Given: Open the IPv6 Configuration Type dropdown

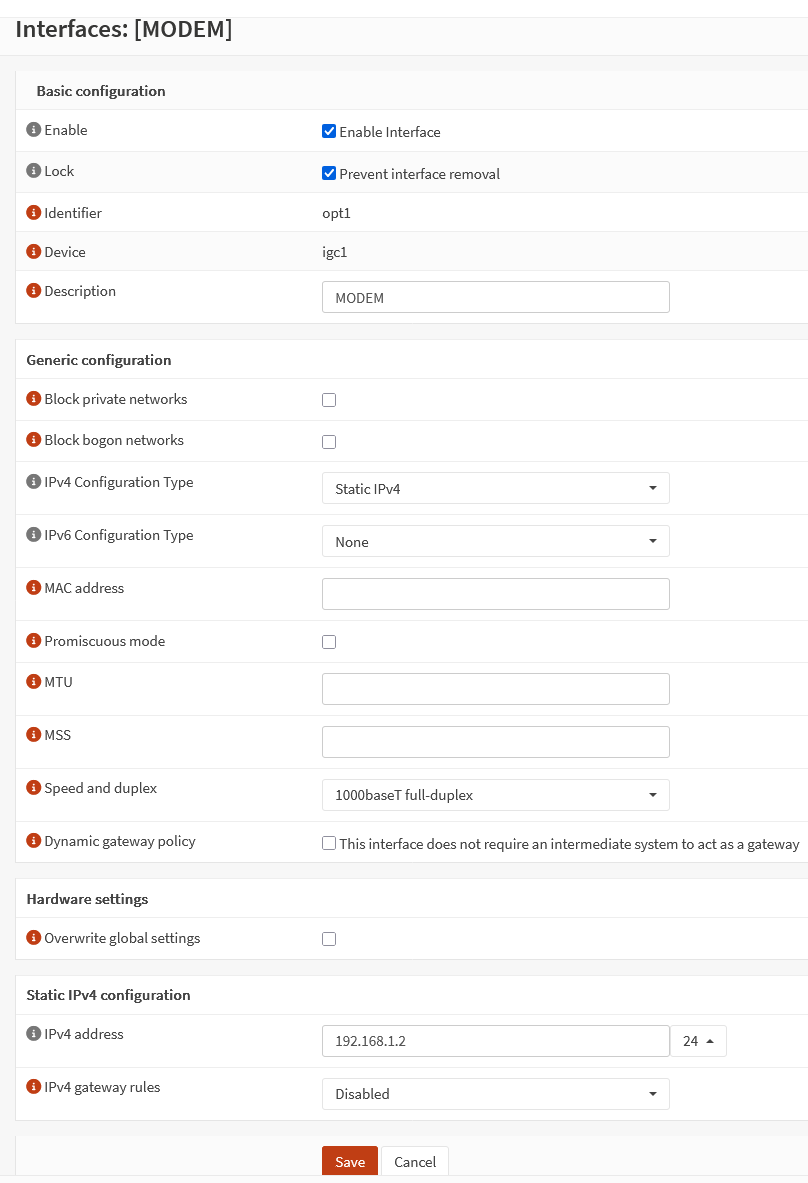Looking at the screenshot, I should (495, 542).
